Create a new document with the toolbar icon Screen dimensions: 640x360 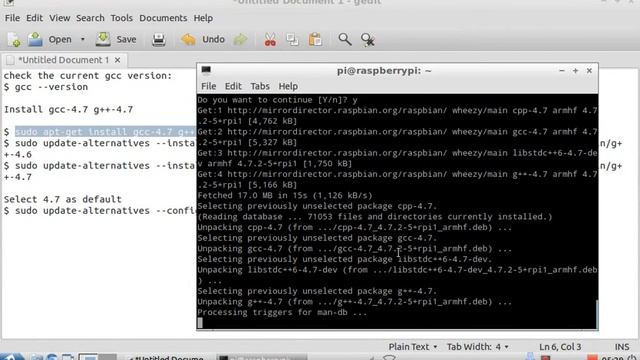coord(14,40)
